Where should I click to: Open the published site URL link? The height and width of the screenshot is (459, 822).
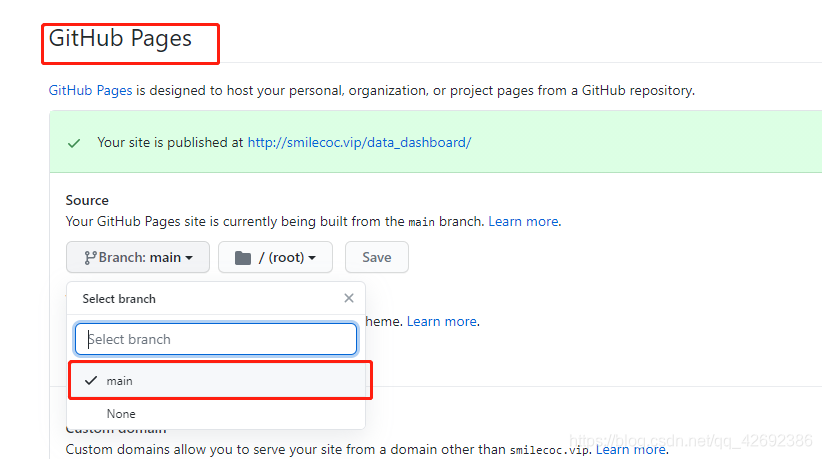coord(359,143)
